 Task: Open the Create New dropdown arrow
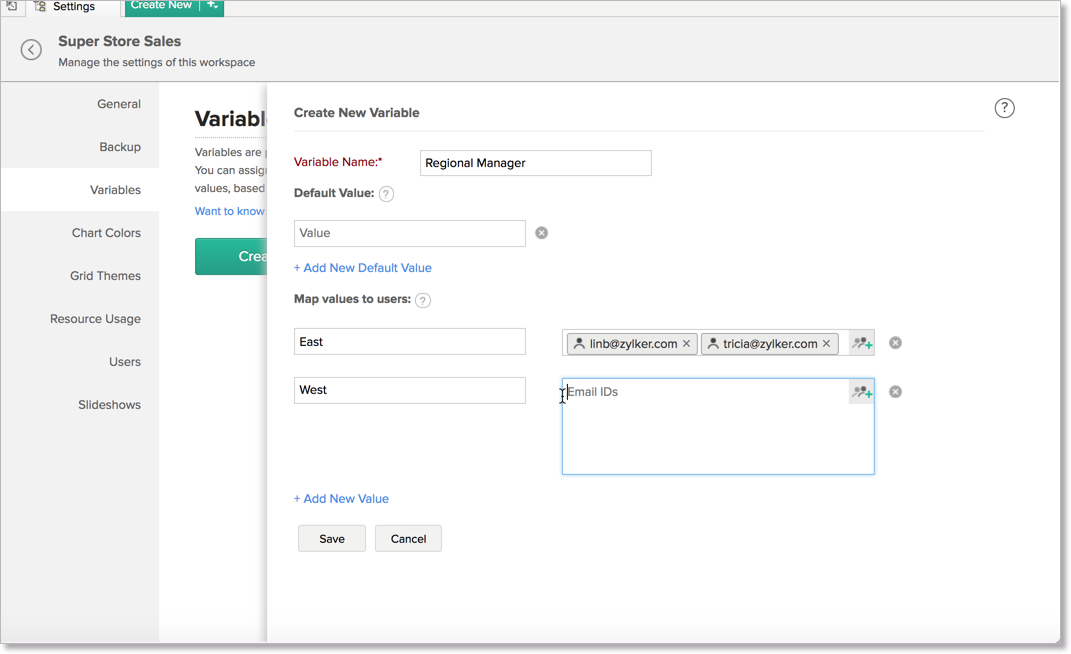click(x=211, y=5)
